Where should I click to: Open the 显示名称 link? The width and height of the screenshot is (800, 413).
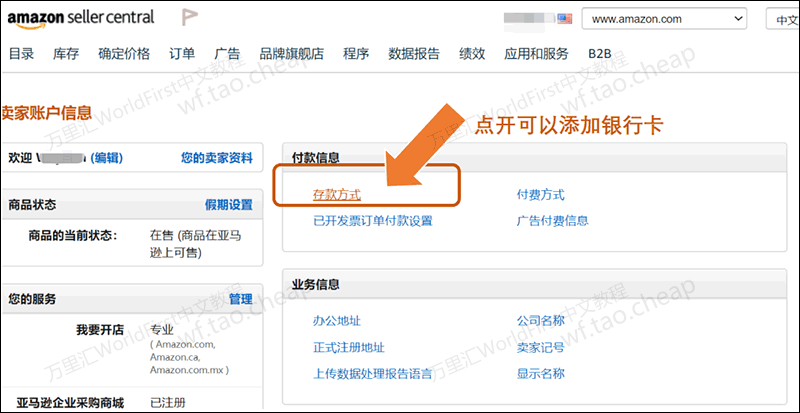point(541,374)
